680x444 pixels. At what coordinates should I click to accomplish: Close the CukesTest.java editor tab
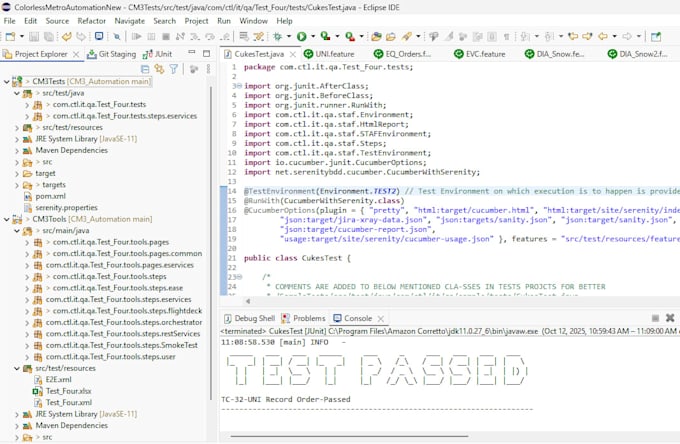point(293,54)
